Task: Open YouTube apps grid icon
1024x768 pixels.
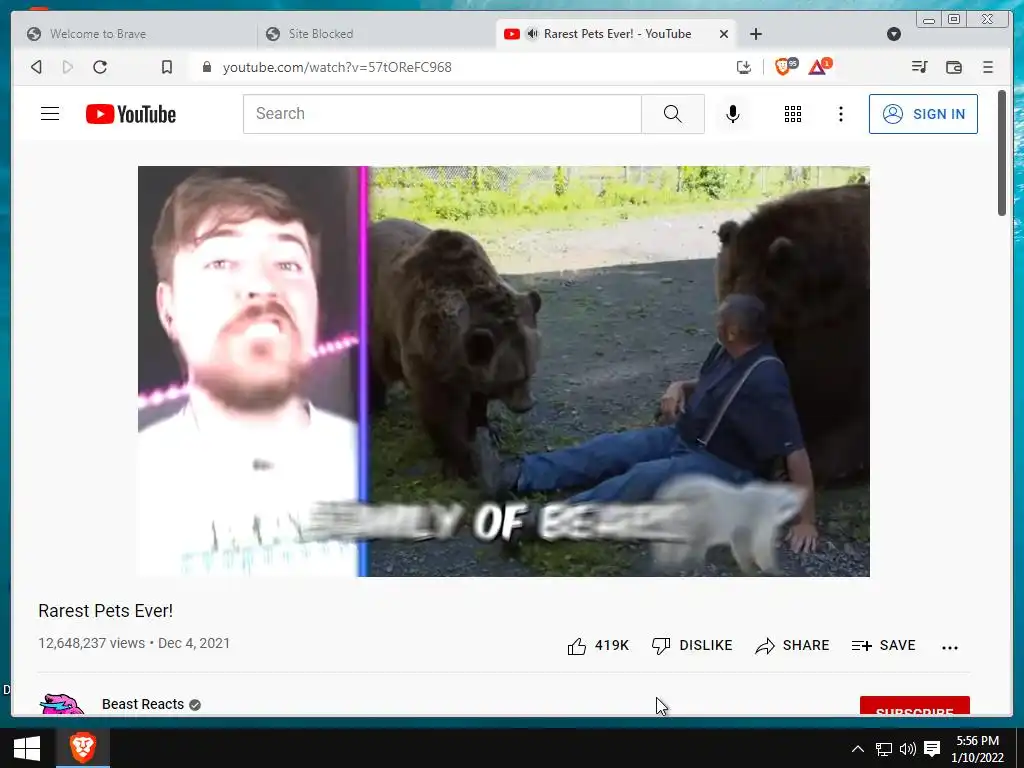Action: [x=793, y=114]
